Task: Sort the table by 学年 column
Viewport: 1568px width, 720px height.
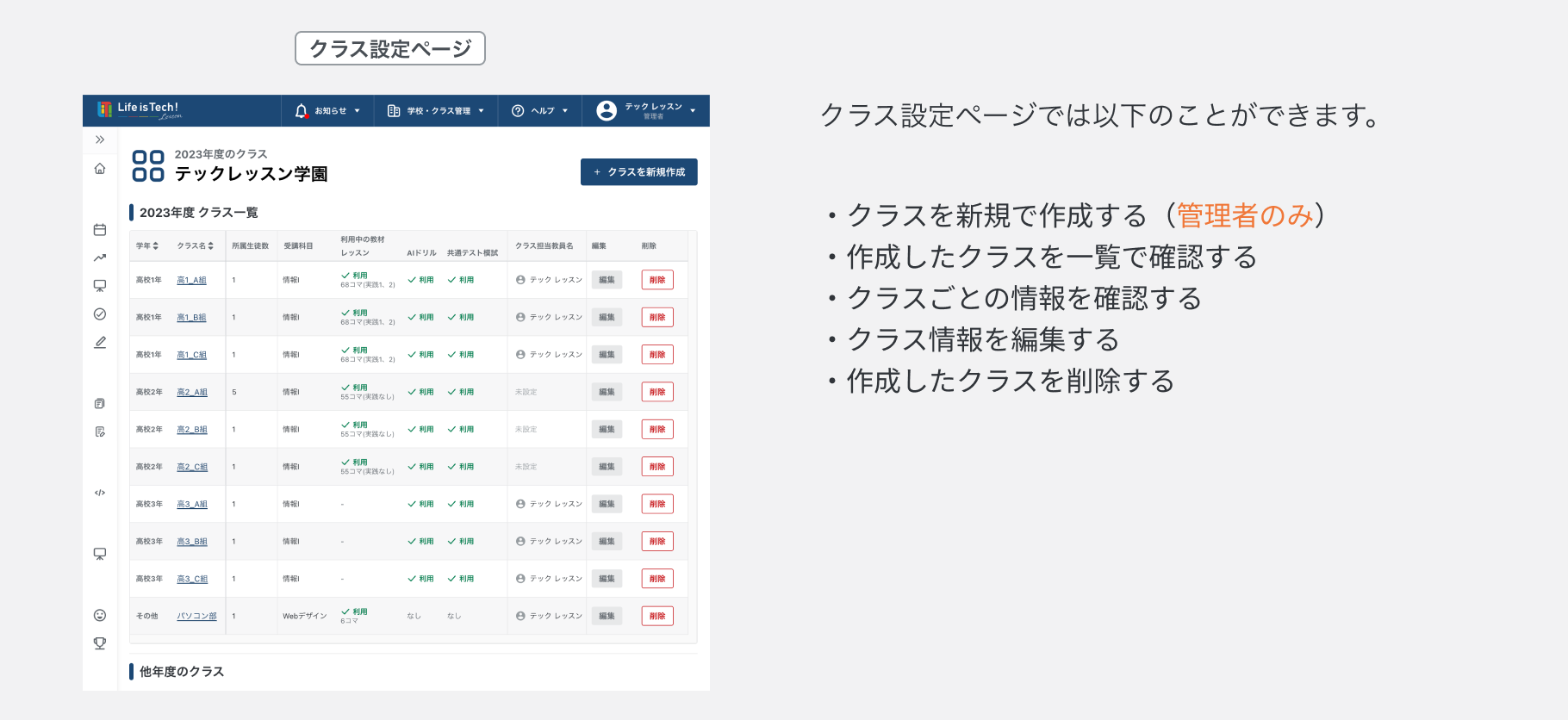Action: pyautogui.click(x=147, y=246)
